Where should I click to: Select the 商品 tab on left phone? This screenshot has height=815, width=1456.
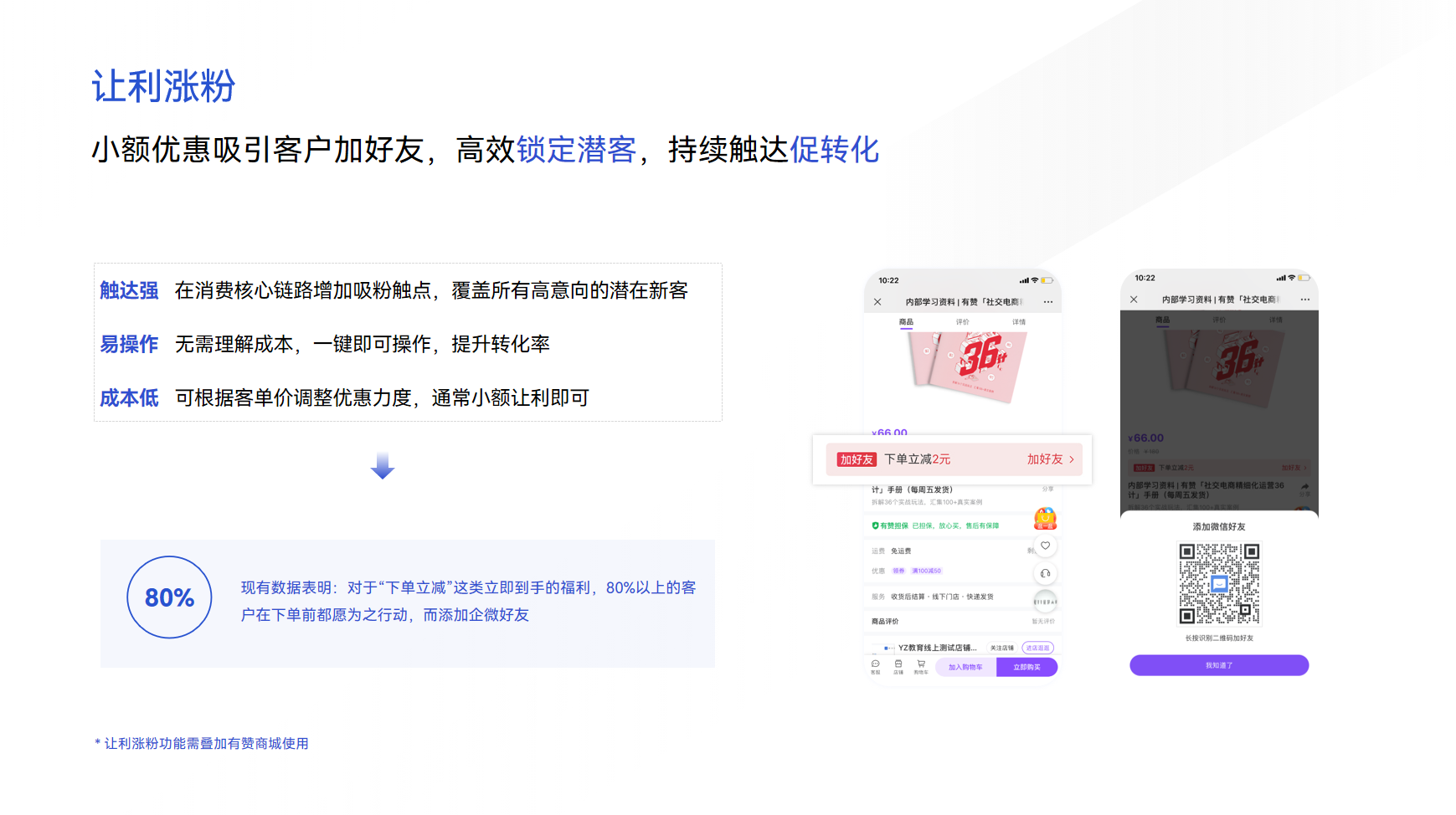906,322
